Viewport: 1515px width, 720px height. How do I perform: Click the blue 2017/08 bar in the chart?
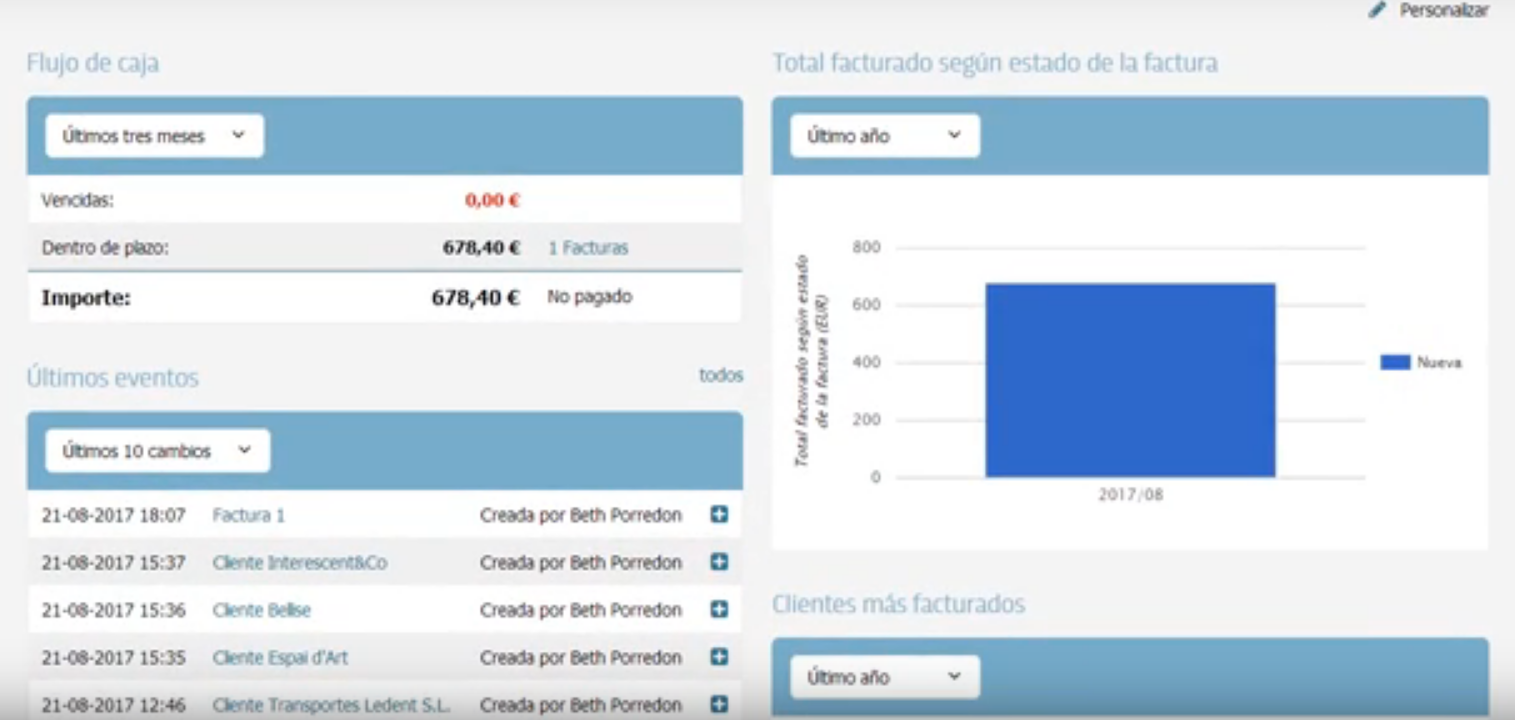1130,380
